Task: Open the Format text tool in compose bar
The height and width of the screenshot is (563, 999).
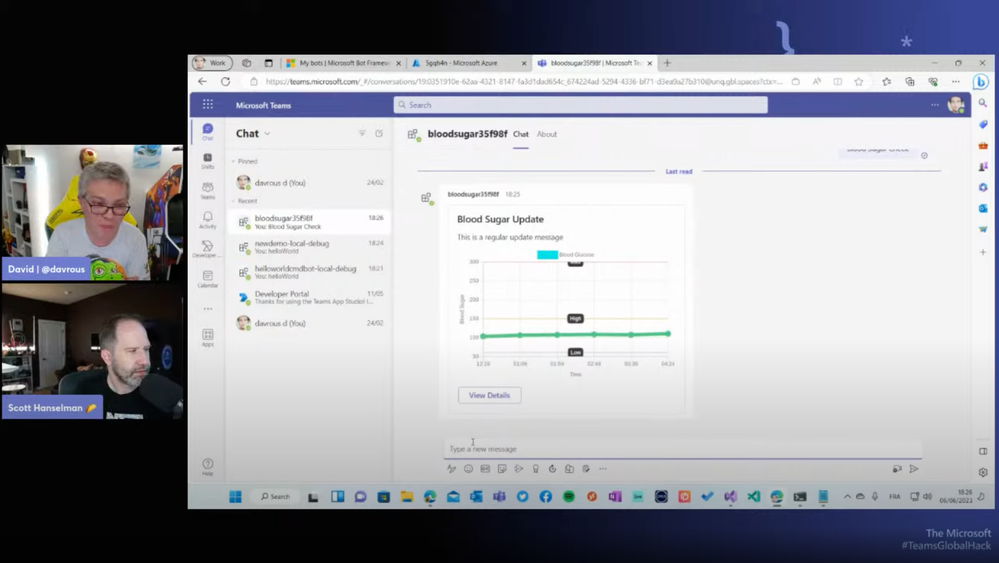Action: [452, 469]
